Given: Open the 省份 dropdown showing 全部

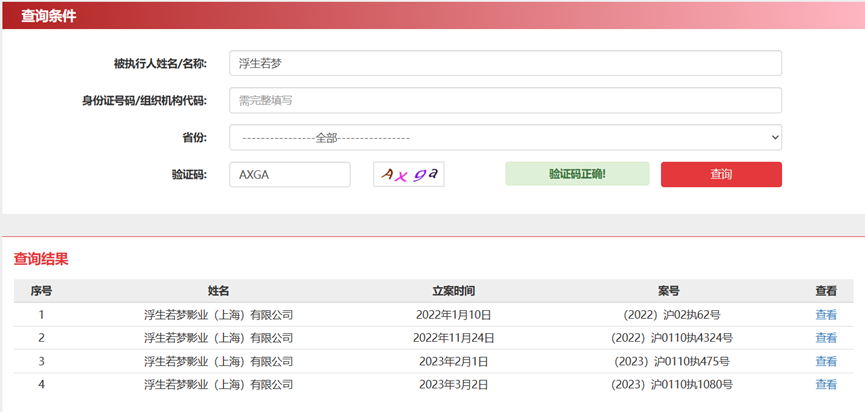Looking at the screenshot, I should (505, 137).
